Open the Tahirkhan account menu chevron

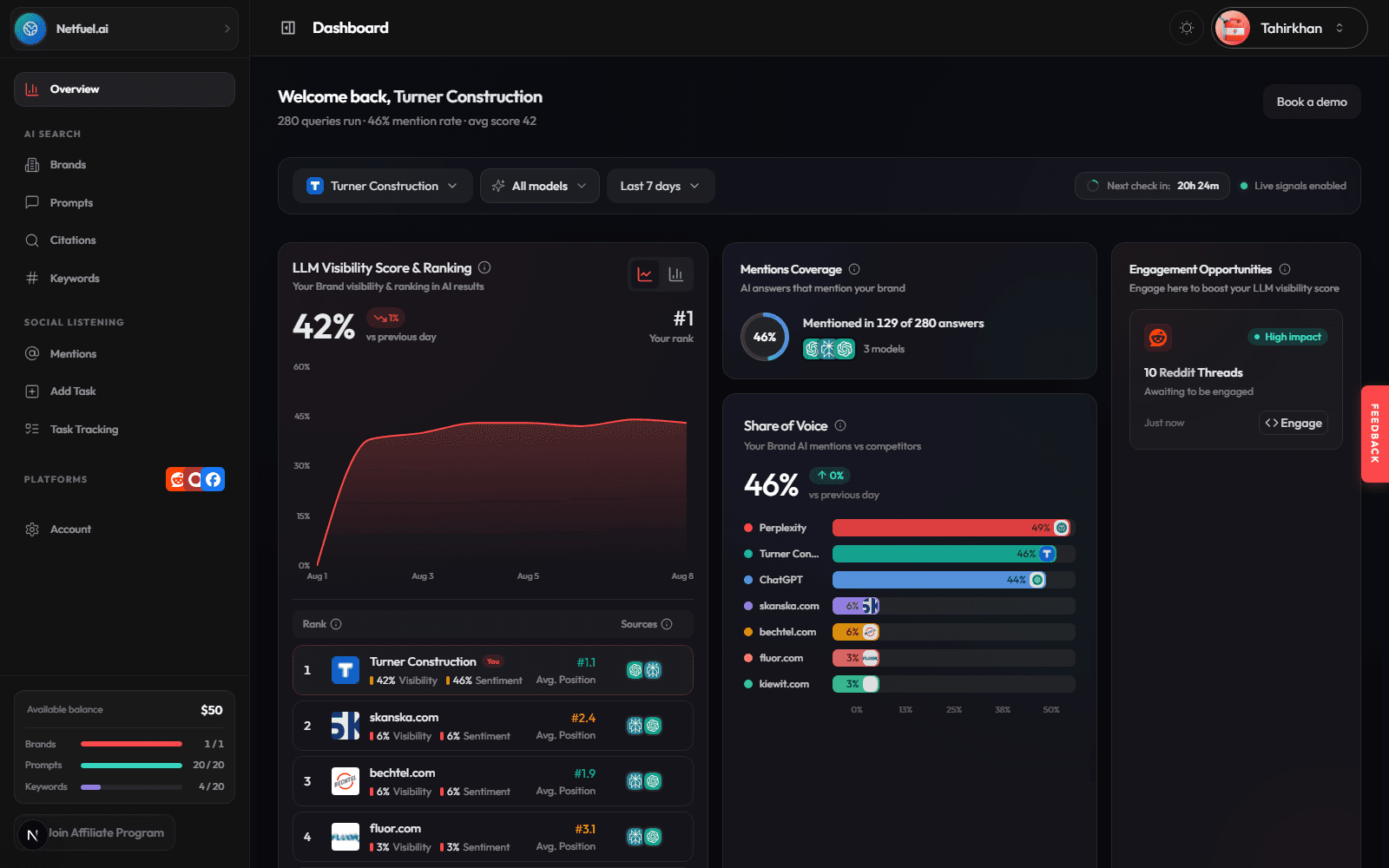pyautogui.click(x=1340, y=28)
